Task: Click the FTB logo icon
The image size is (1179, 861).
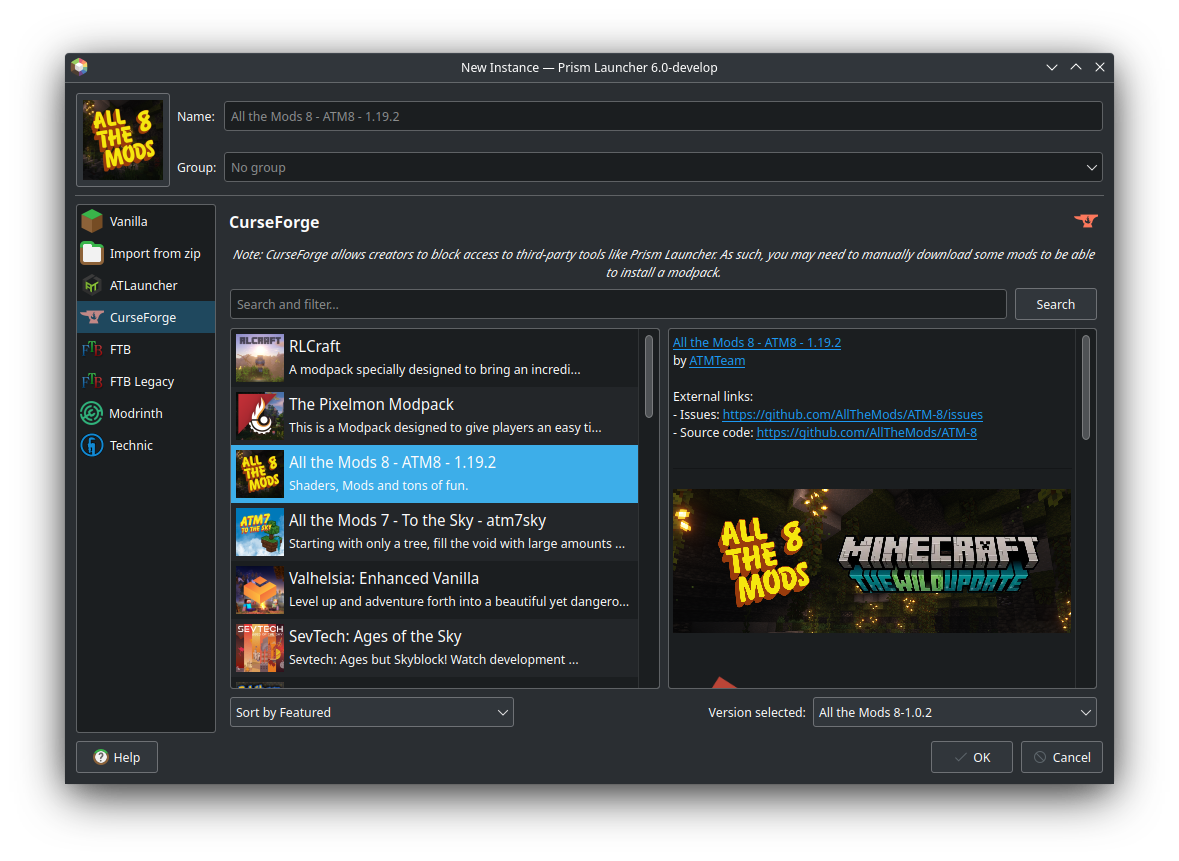Action: click(x=92, y=349)
